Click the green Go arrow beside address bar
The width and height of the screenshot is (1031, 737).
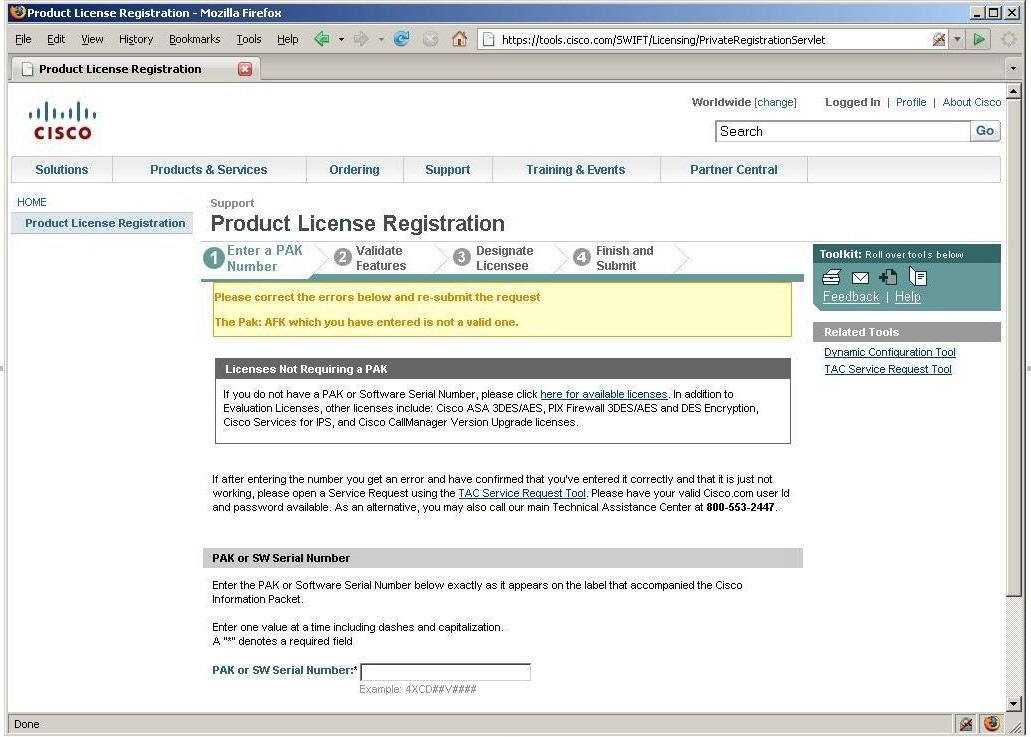[x=979, y=39]
